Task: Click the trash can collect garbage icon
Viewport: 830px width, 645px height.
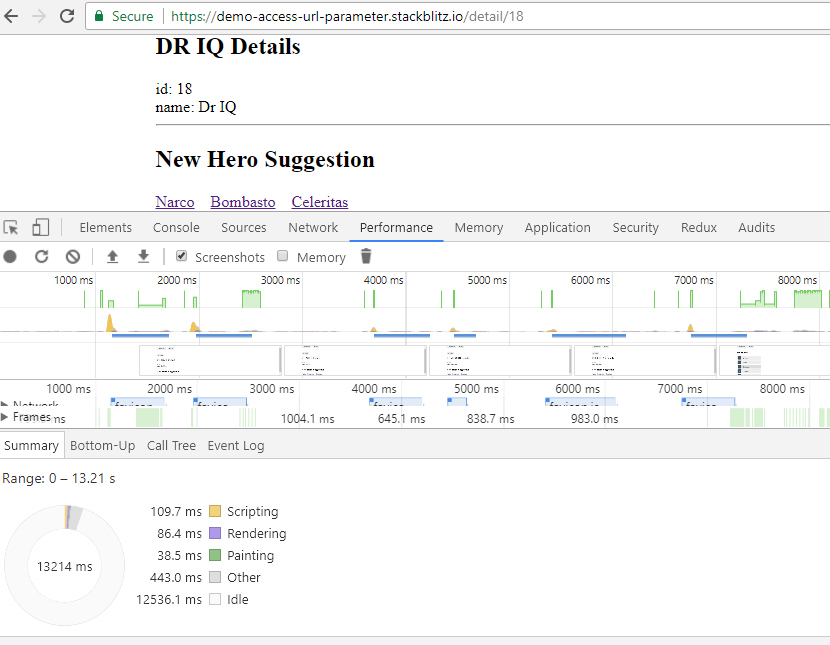Action: point(366,257)
